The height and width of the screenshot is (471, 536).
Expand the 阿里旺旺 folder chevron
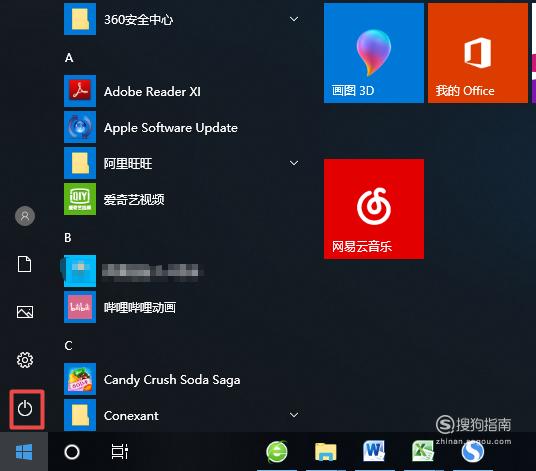coord(294,163)
